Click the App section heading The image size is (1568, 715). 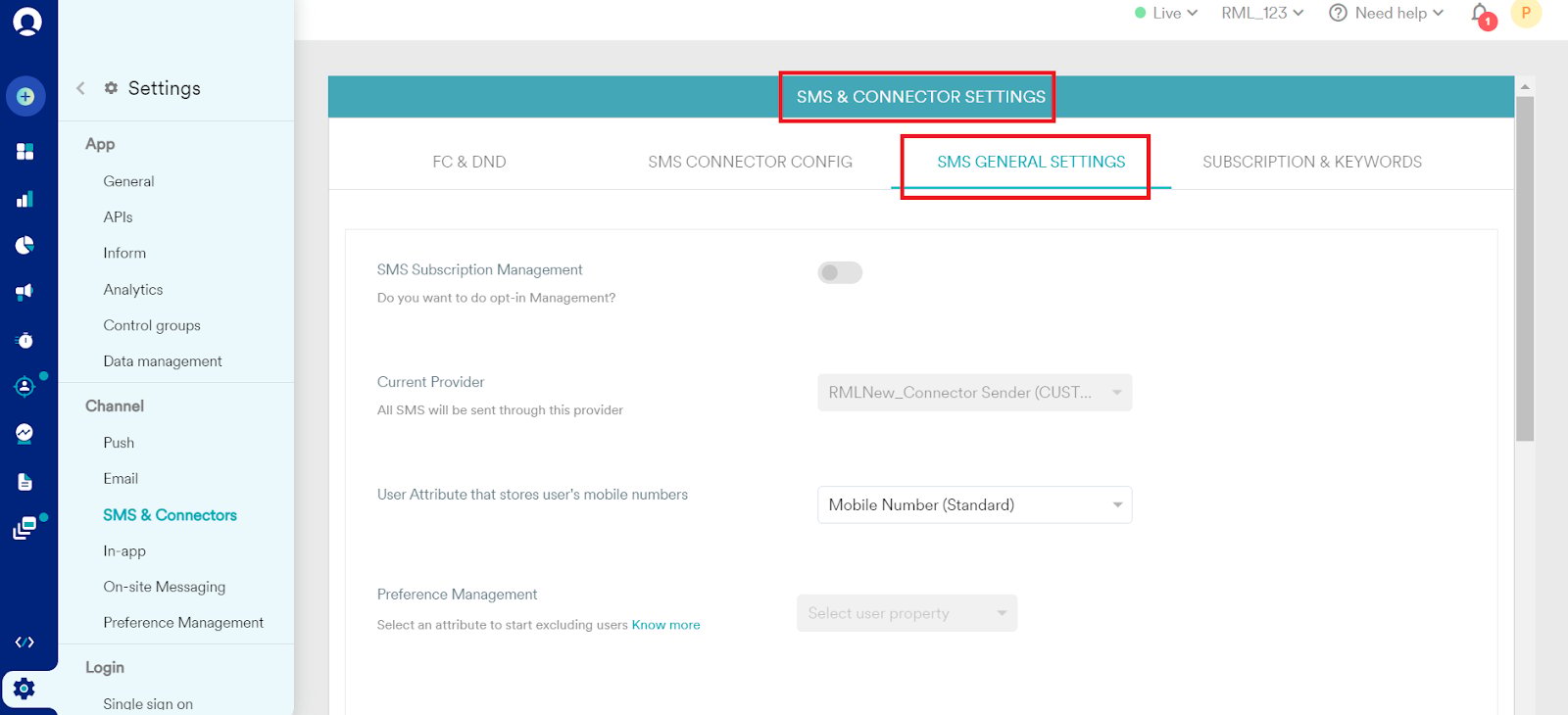(100, 144)
